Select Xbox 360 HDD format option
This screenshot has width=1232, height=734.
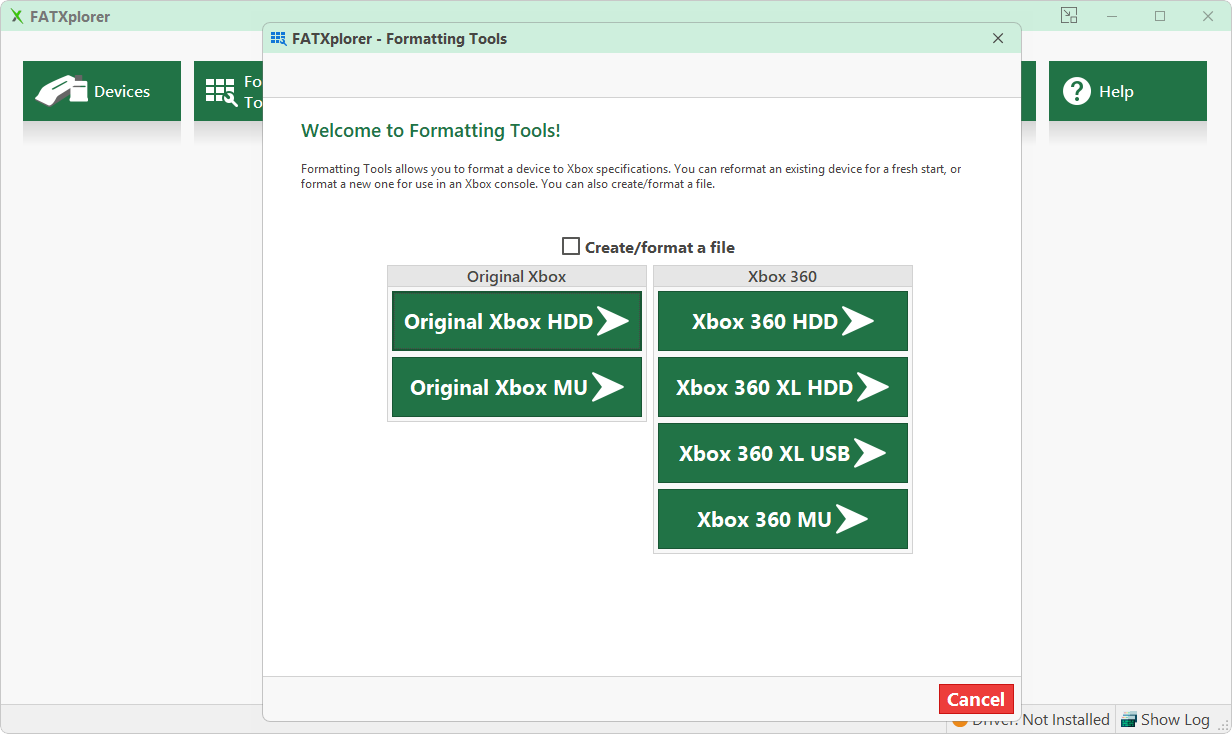[783, 321]
